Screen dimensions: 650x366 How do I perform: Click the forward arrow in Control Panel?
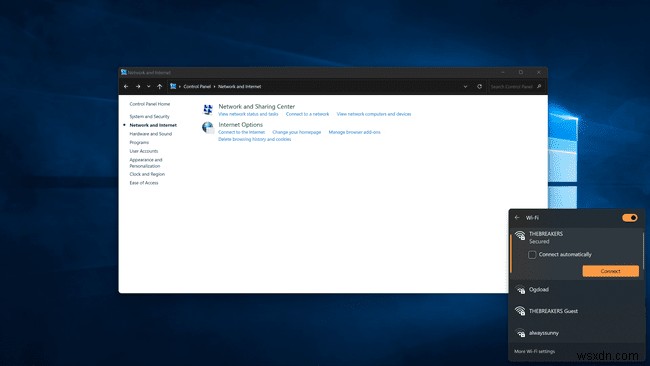(138, 87)
